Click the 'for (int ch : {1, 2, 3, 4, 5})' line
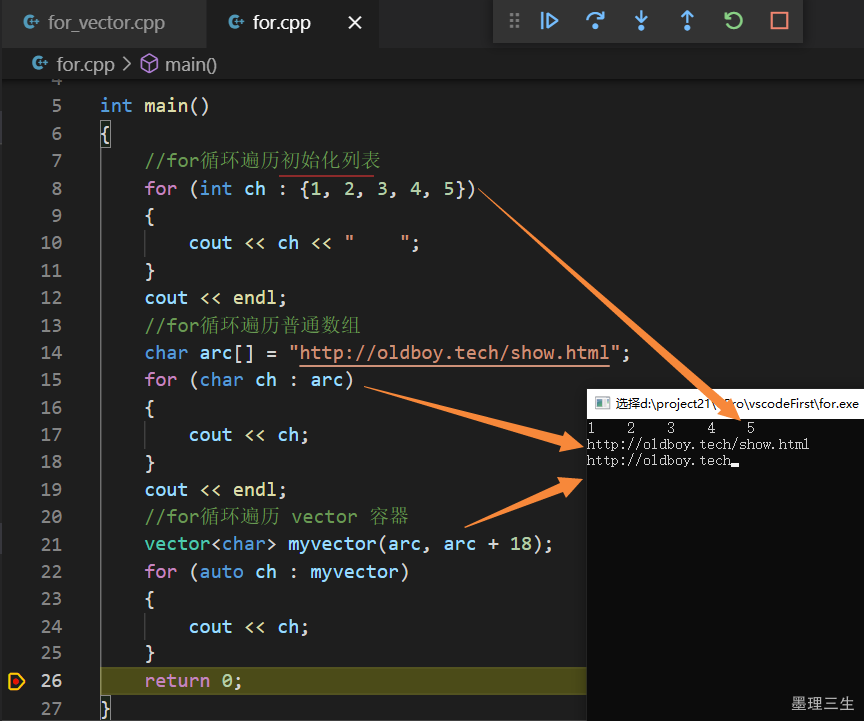The image size is (864, 721). pyautogui.click(x=310, y=189)
